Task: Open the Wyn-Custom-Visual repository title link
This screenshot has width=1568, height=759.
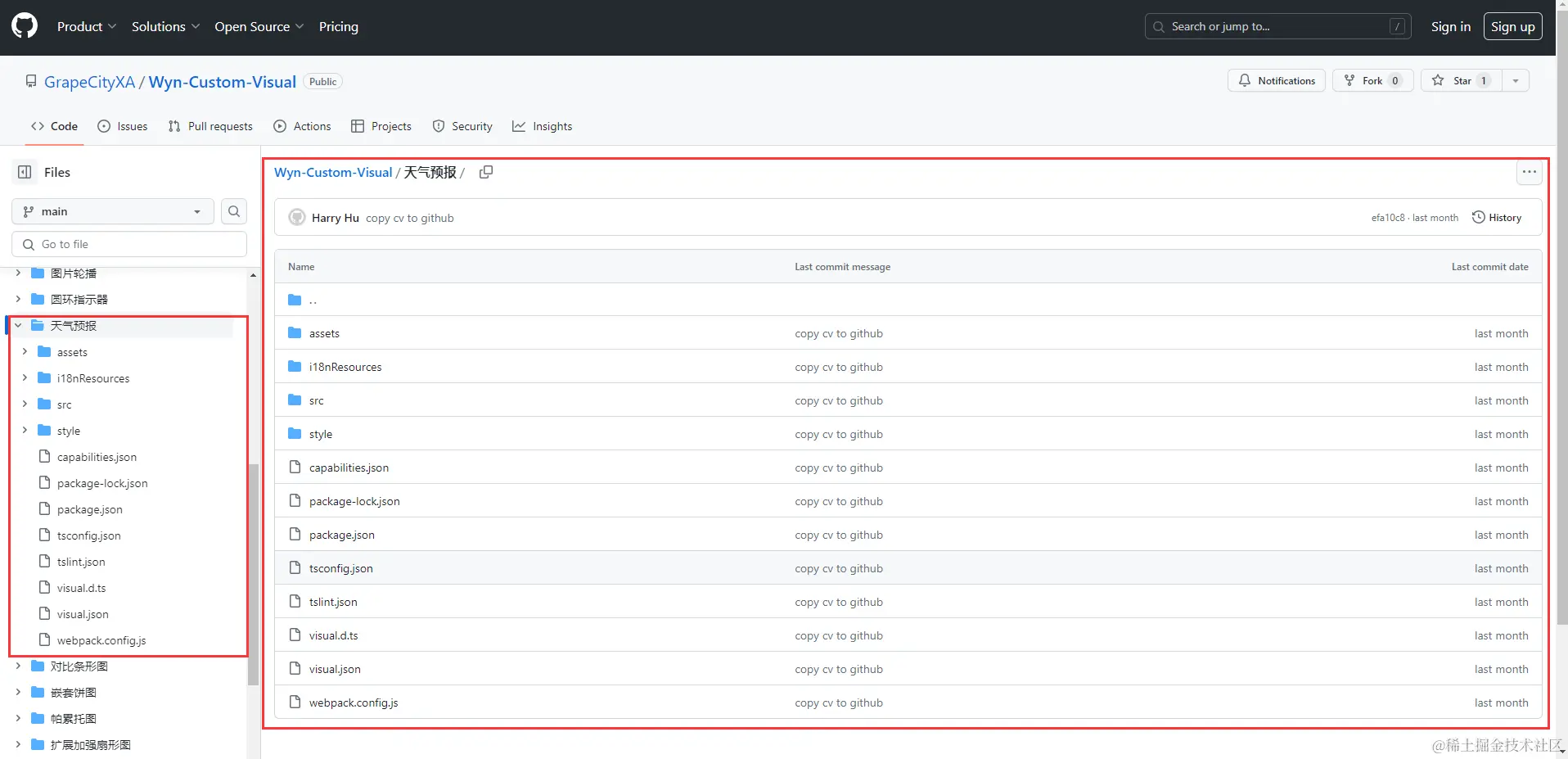Action: (x=223, y=82)
